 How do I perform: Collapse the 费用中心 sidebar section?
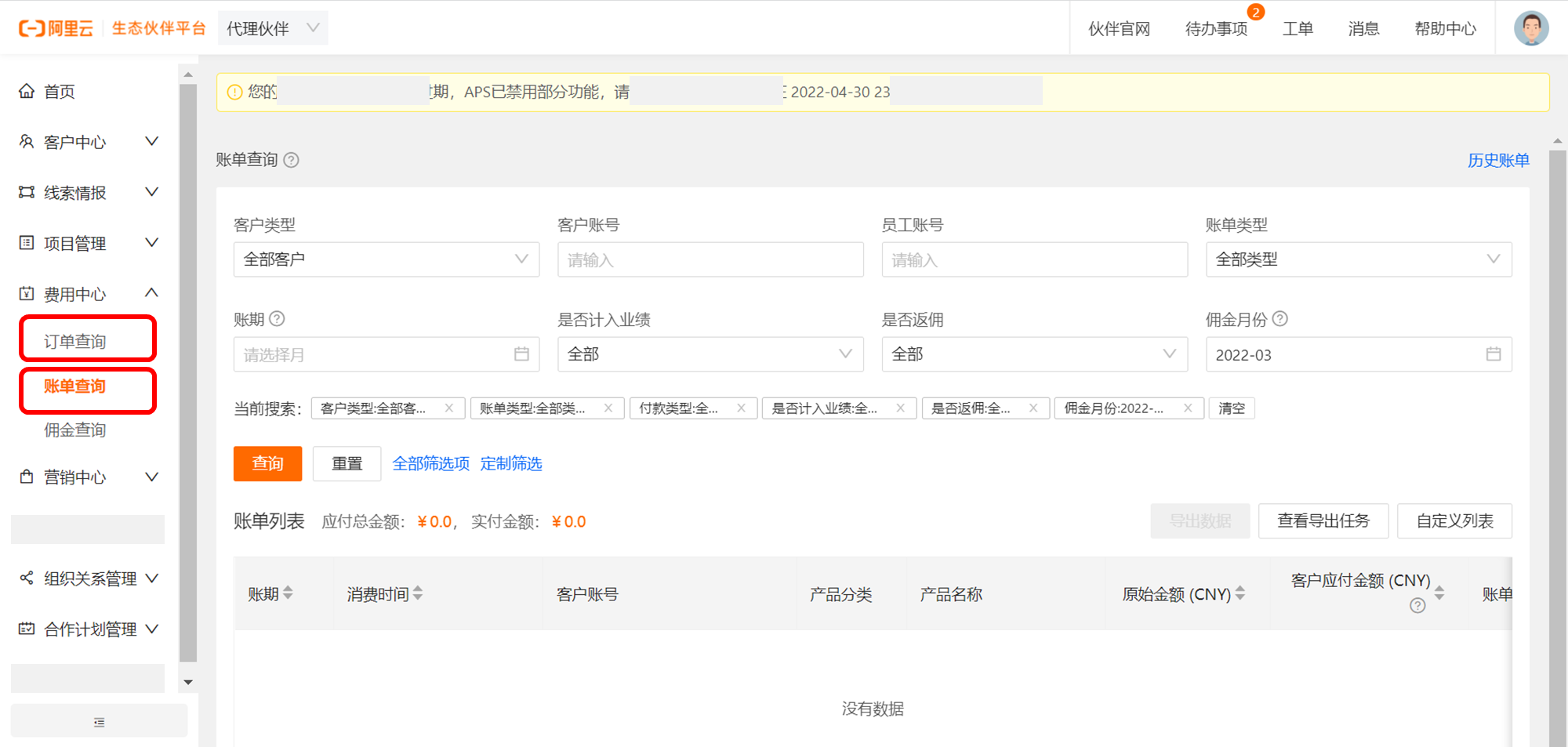(151, 292)
